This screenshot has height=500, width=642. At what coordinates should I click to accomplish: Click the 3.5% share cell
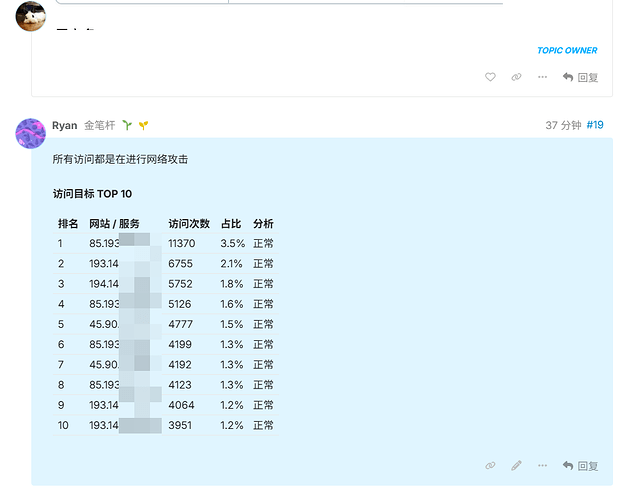click(x=233, y=243)
